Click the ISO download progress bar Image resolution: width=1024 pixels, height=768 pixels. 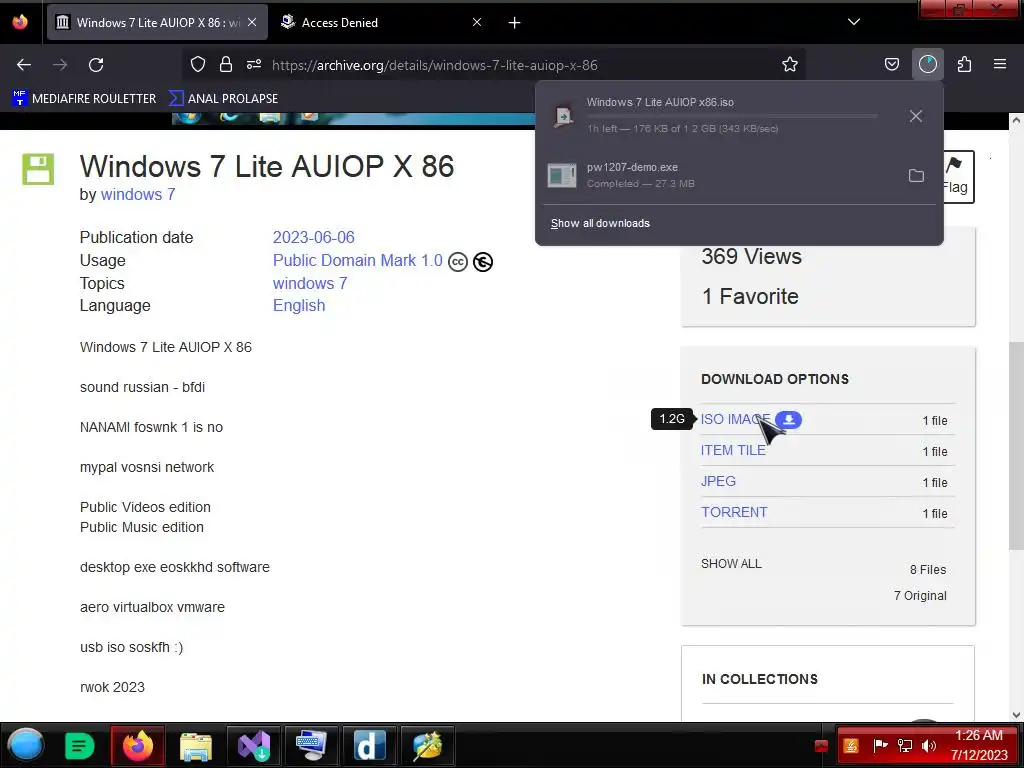(732, 116)
